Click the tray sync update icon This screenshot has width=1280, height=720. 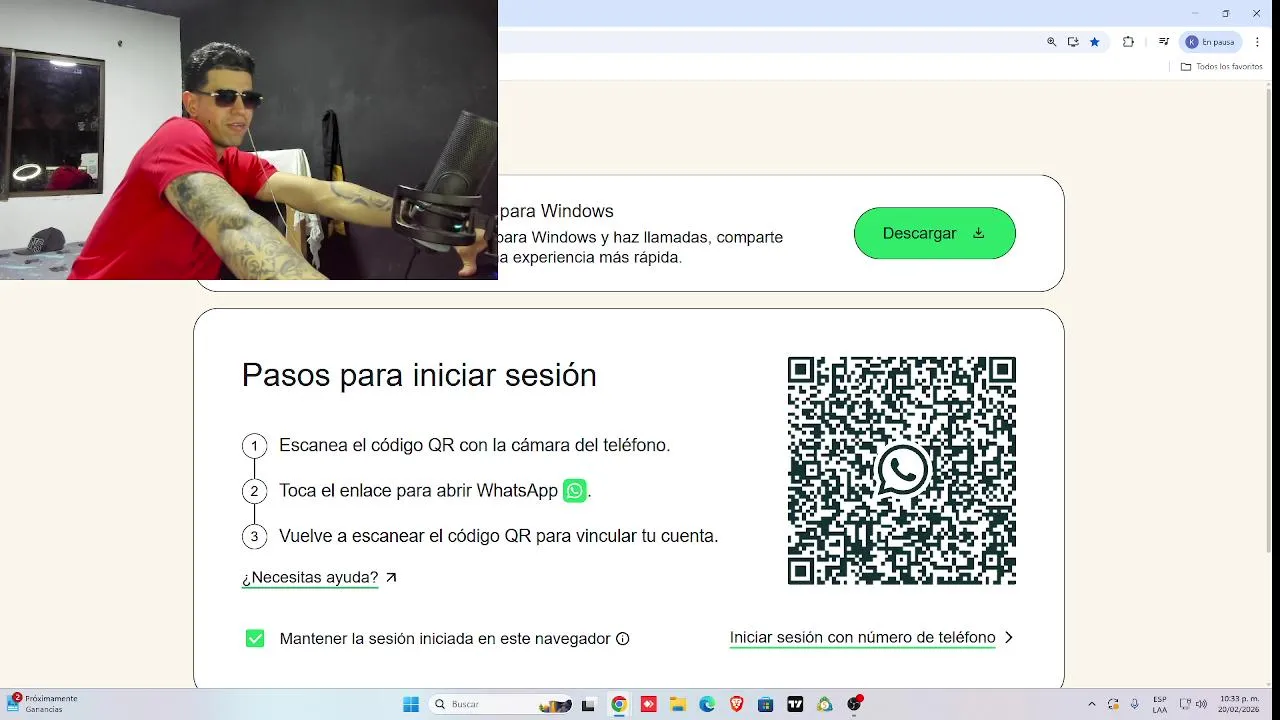1113,704
